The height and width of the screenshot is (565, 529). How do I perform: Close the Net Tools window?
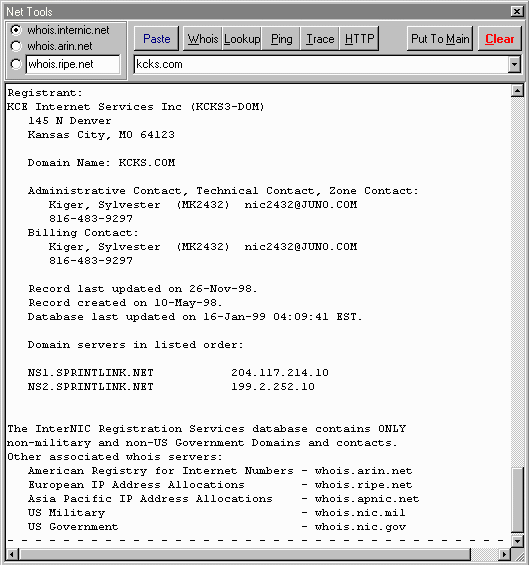[x=517, y=12]
